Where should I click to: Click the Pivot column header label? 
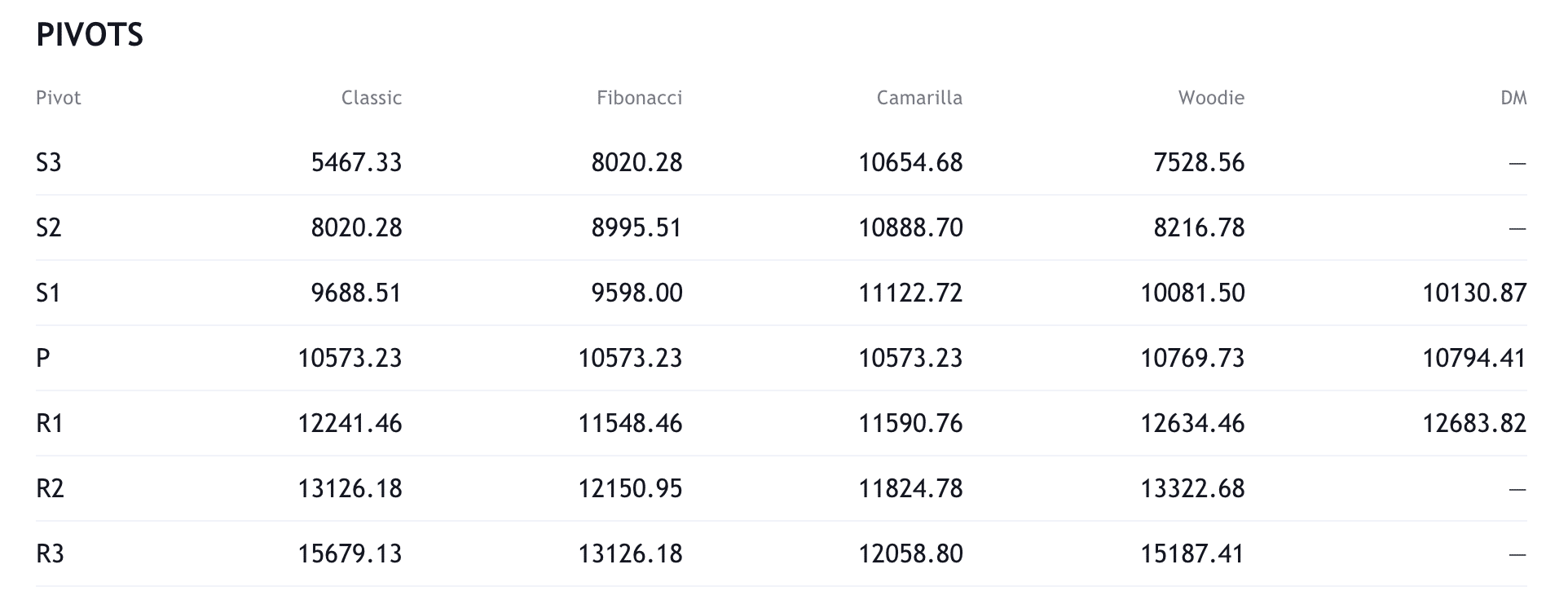59,98
